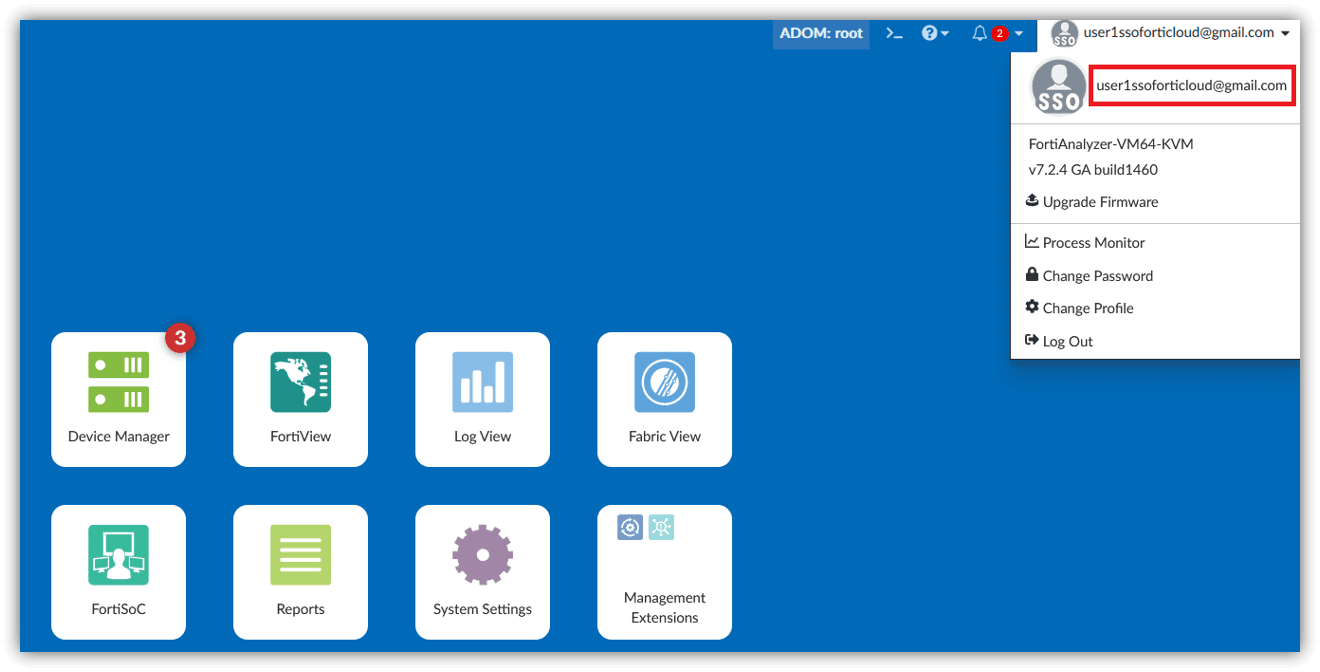1320x672 pixels.
Task: Open the Management Extensions tile
Action: [664, 572]
